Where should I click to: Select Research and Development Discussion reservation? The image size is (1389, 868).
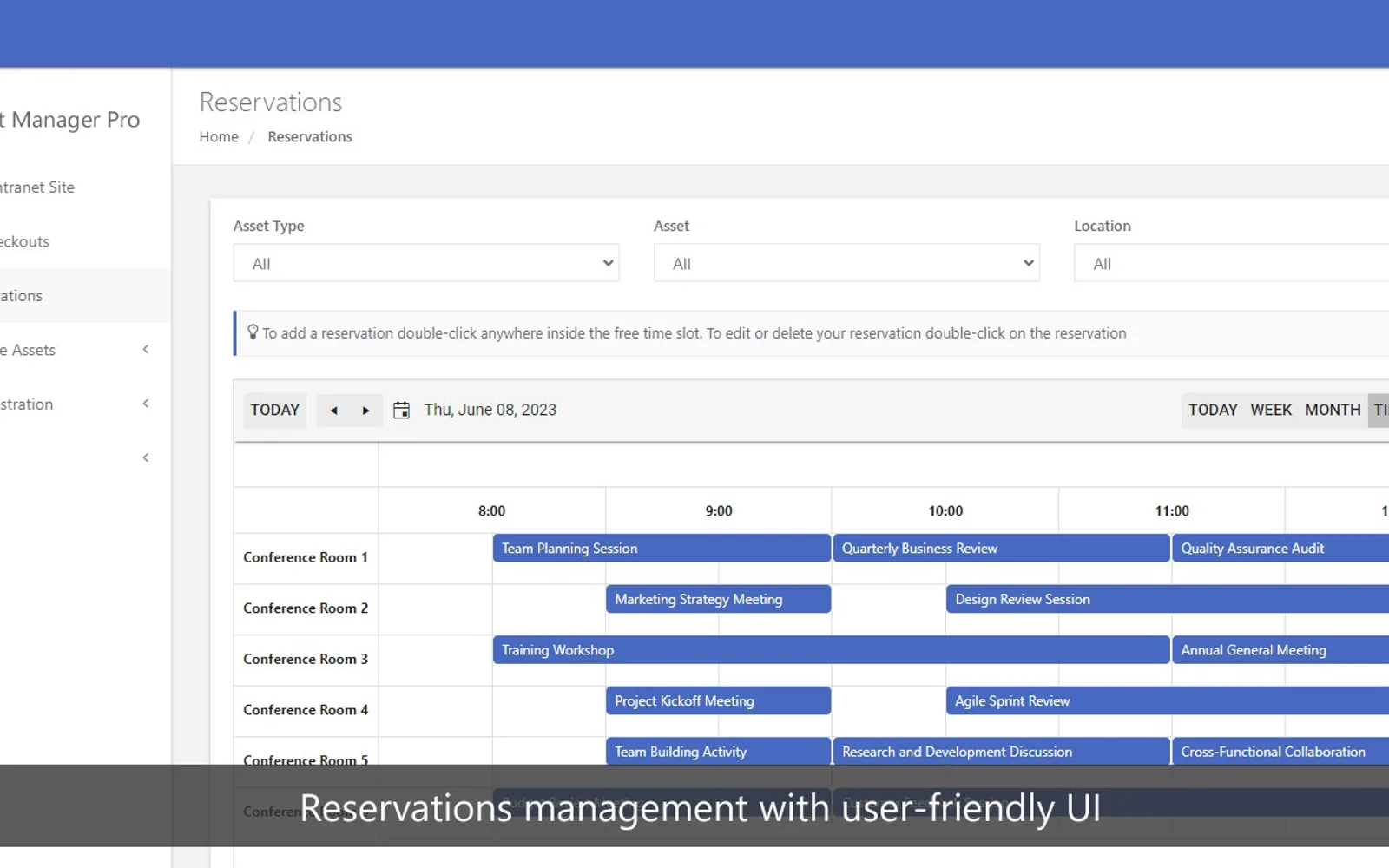(x=1001, y=751)
